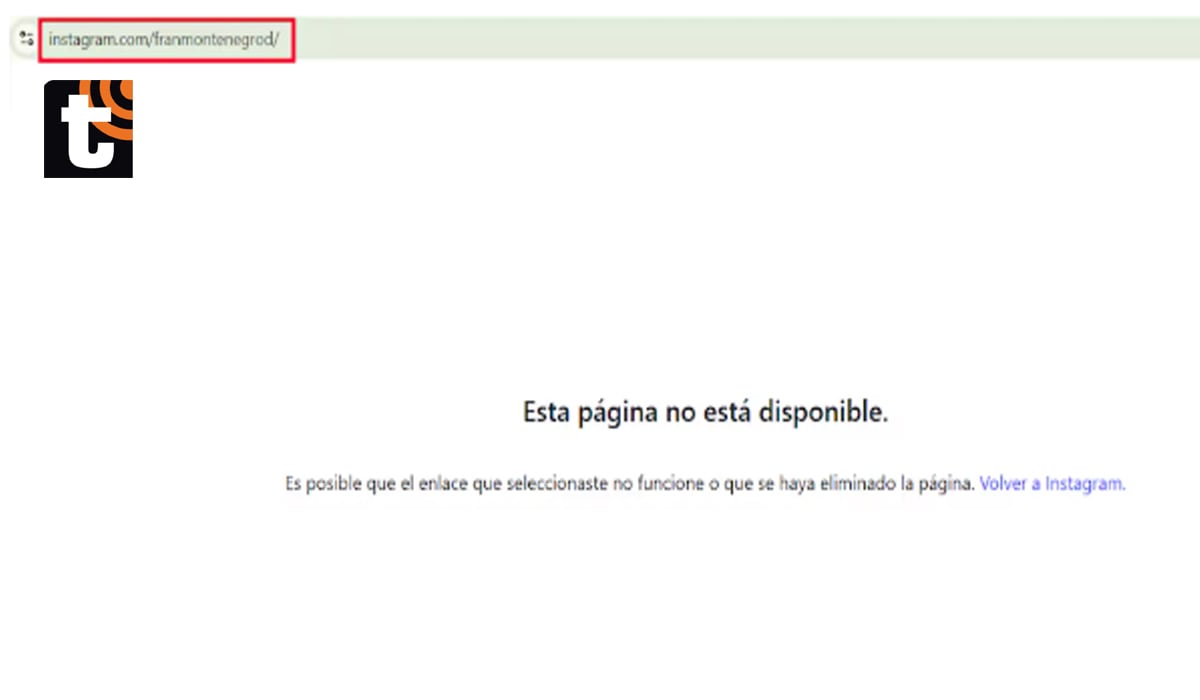Screen dimensions: 1200x700
Task: Click "instagram.com" domain in the address bar
Action: (x=98, y=40)
